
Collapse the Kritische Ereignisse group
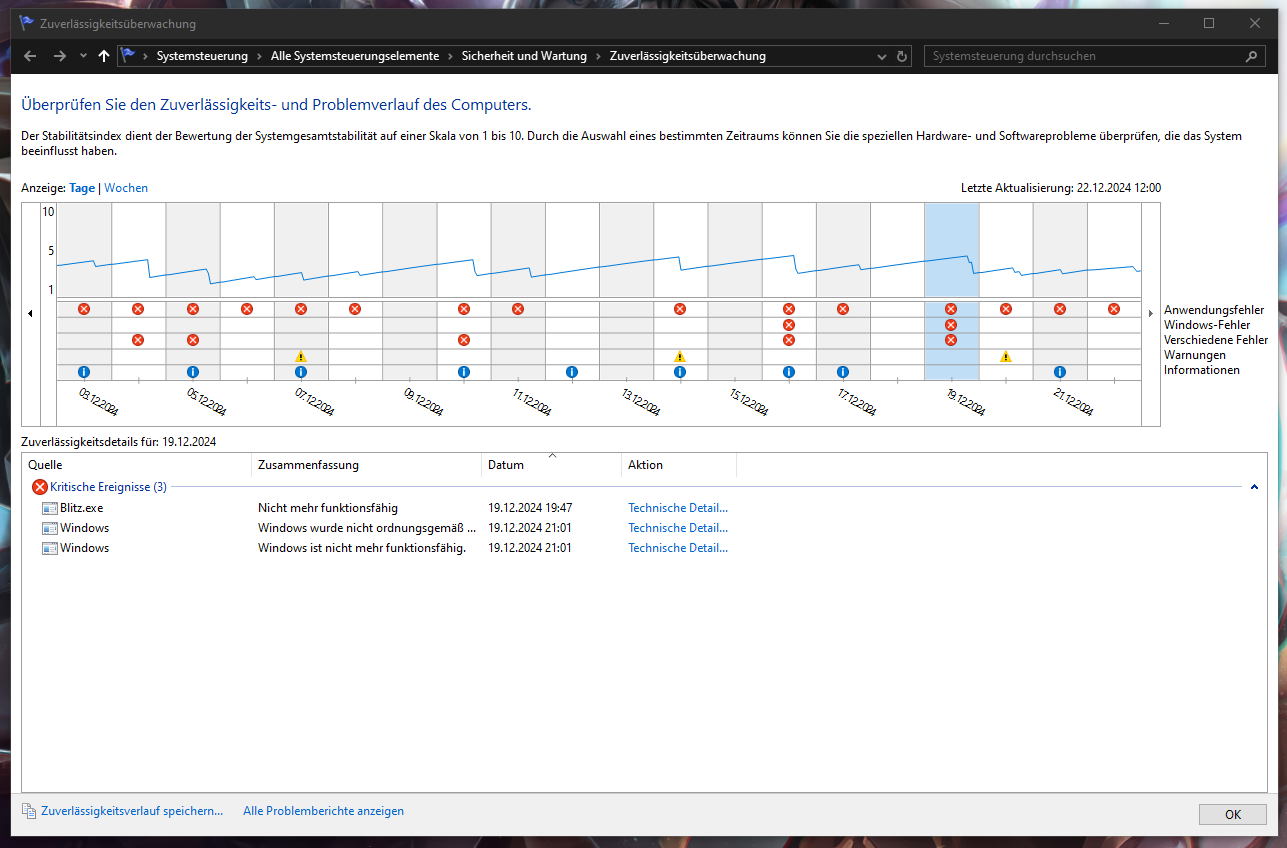[x=1254, y=487]
